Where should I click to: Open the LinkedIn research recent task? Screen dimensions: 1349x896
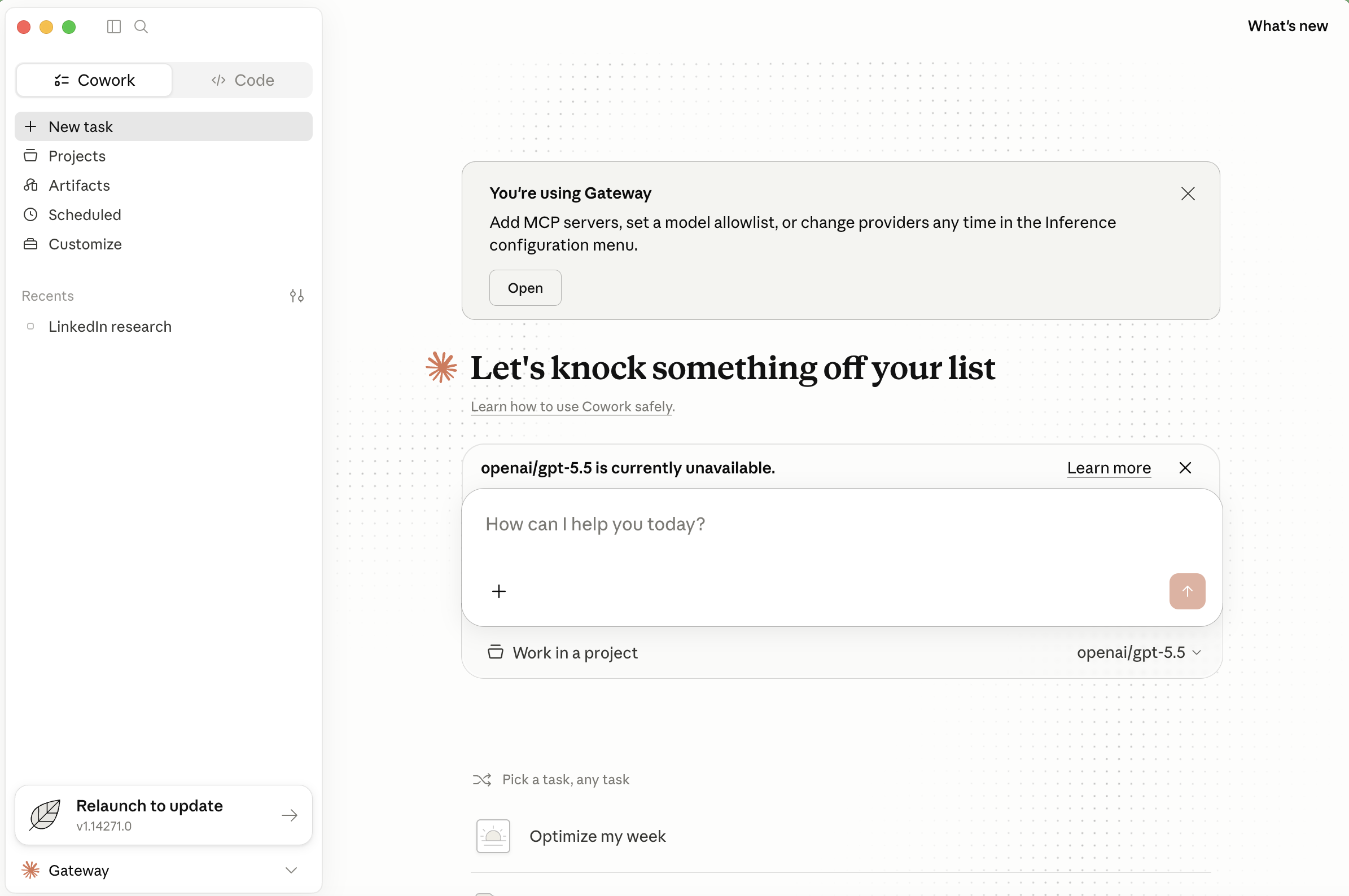164,326
